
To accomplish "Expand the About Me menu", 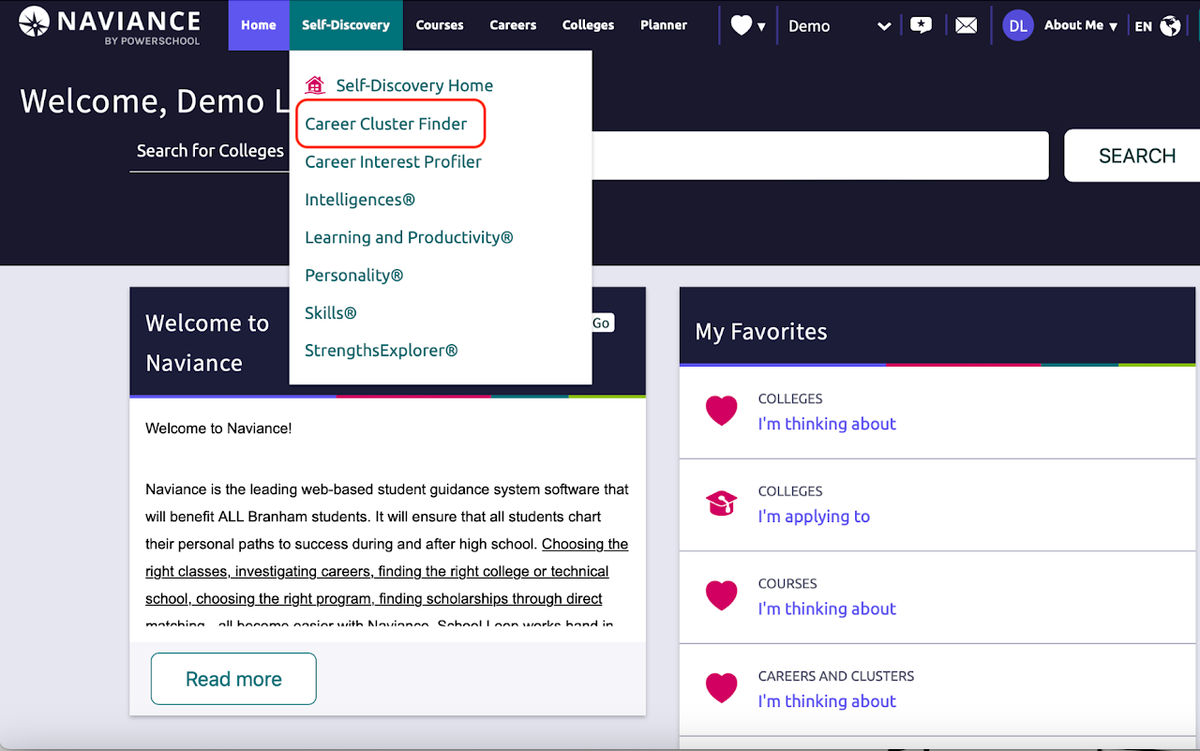I will (x=1080, y=26).
